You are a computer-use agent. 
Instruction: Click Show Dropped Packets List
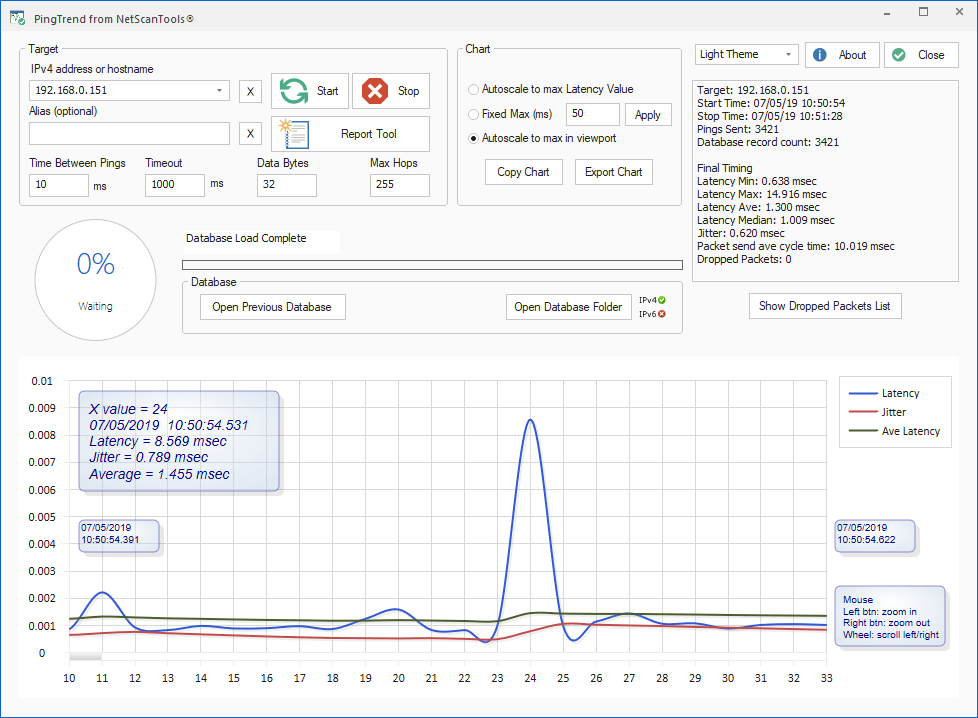[825, 306]
